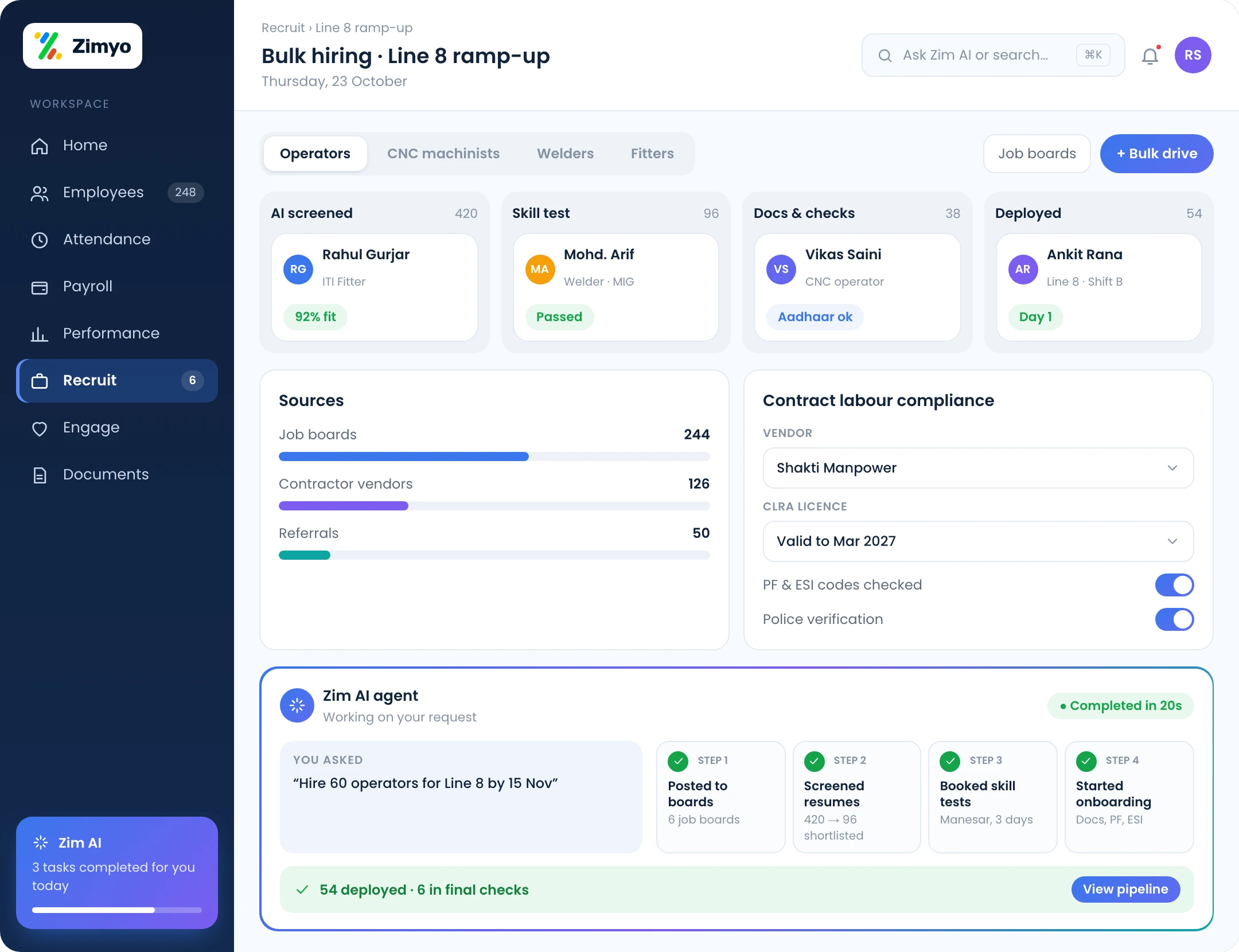Switch to the Welders tab
The height and width of the screenshot is (952, 1239).
tap(565, 154)
